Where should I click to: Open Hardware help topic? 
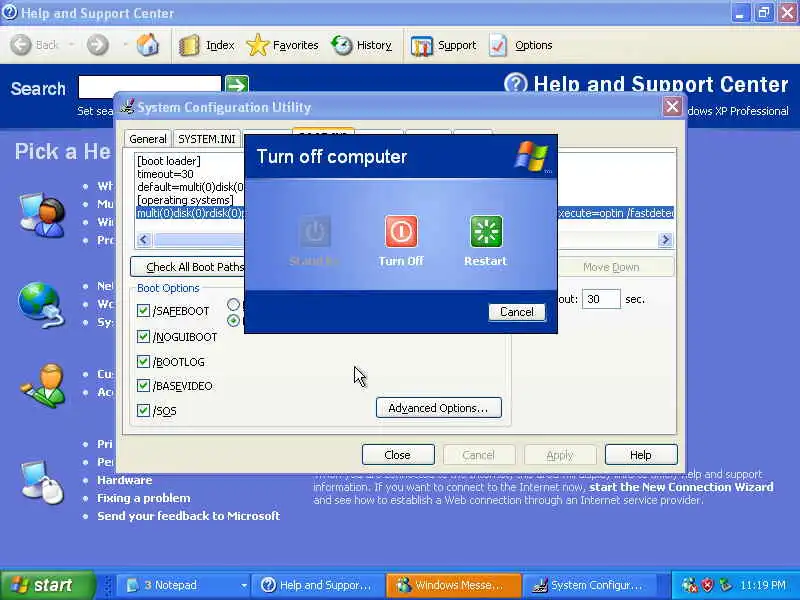tap(124, 480)
